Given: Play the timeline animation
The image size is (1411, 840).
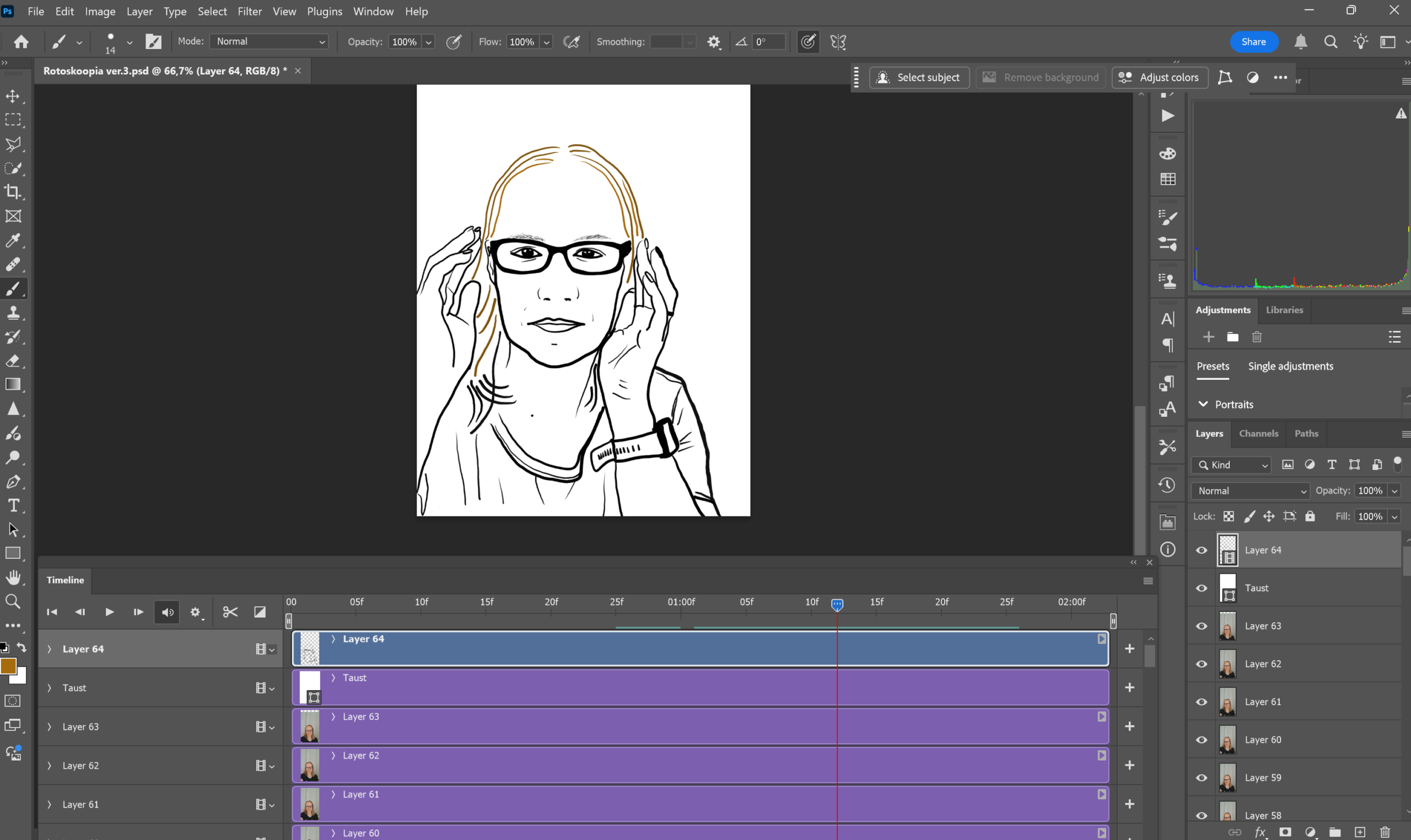Looking at the screenshot, I should 109,612.
